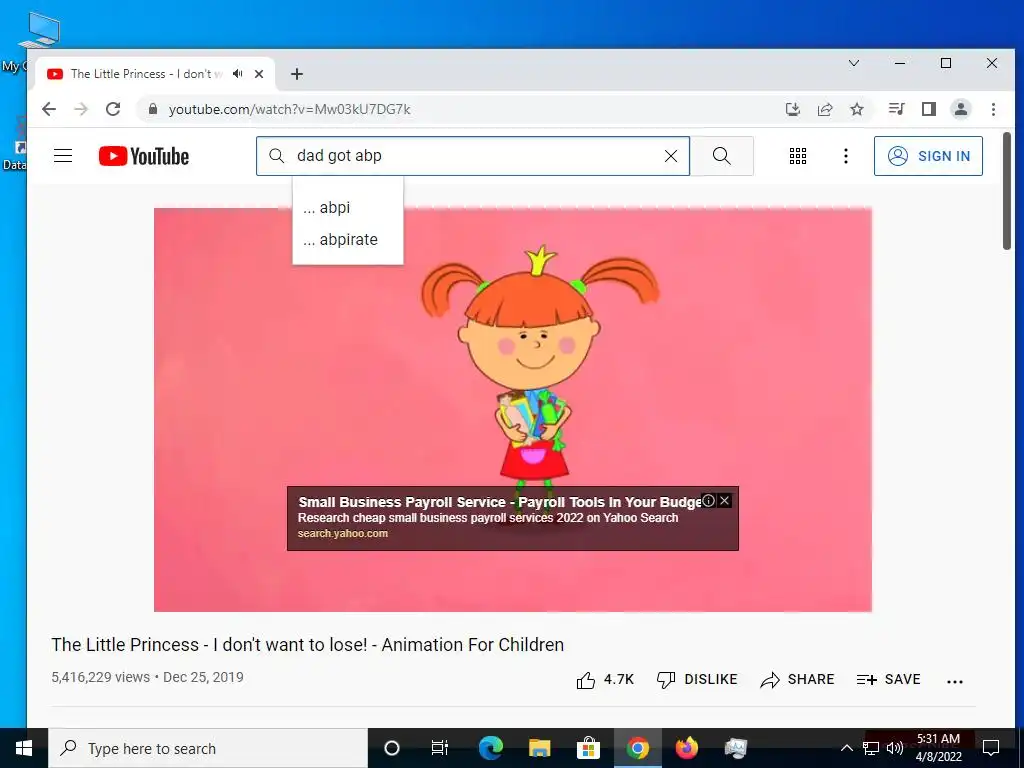Open the Small Business Payroll ad title
1024x768 pixels.
click(x=499, y=502)
